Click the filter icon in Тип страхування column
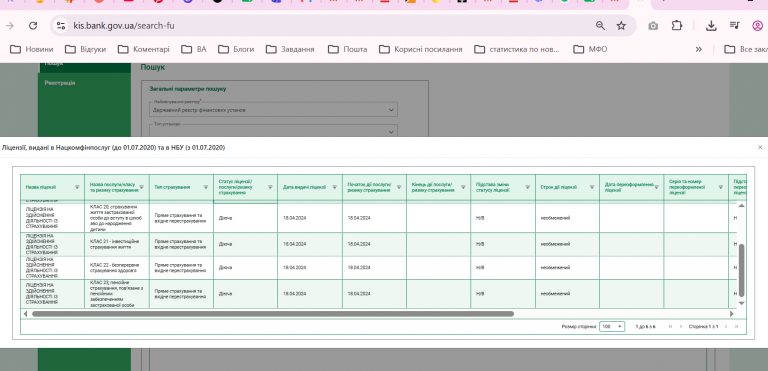768x371 pixels. 206,187
